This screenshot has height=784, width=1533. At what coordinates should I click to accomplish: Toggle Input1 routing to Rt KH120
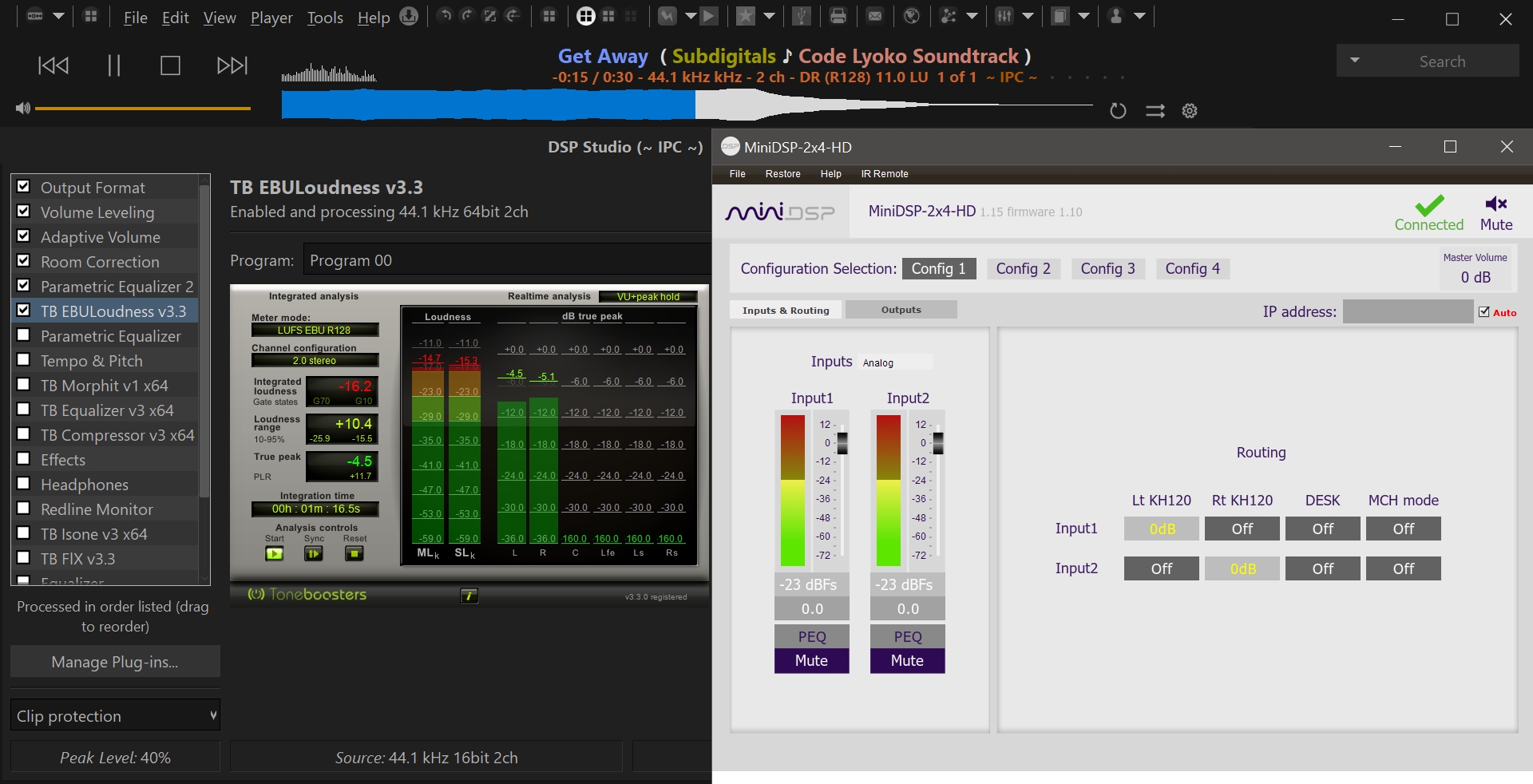tap(1242, 529)
